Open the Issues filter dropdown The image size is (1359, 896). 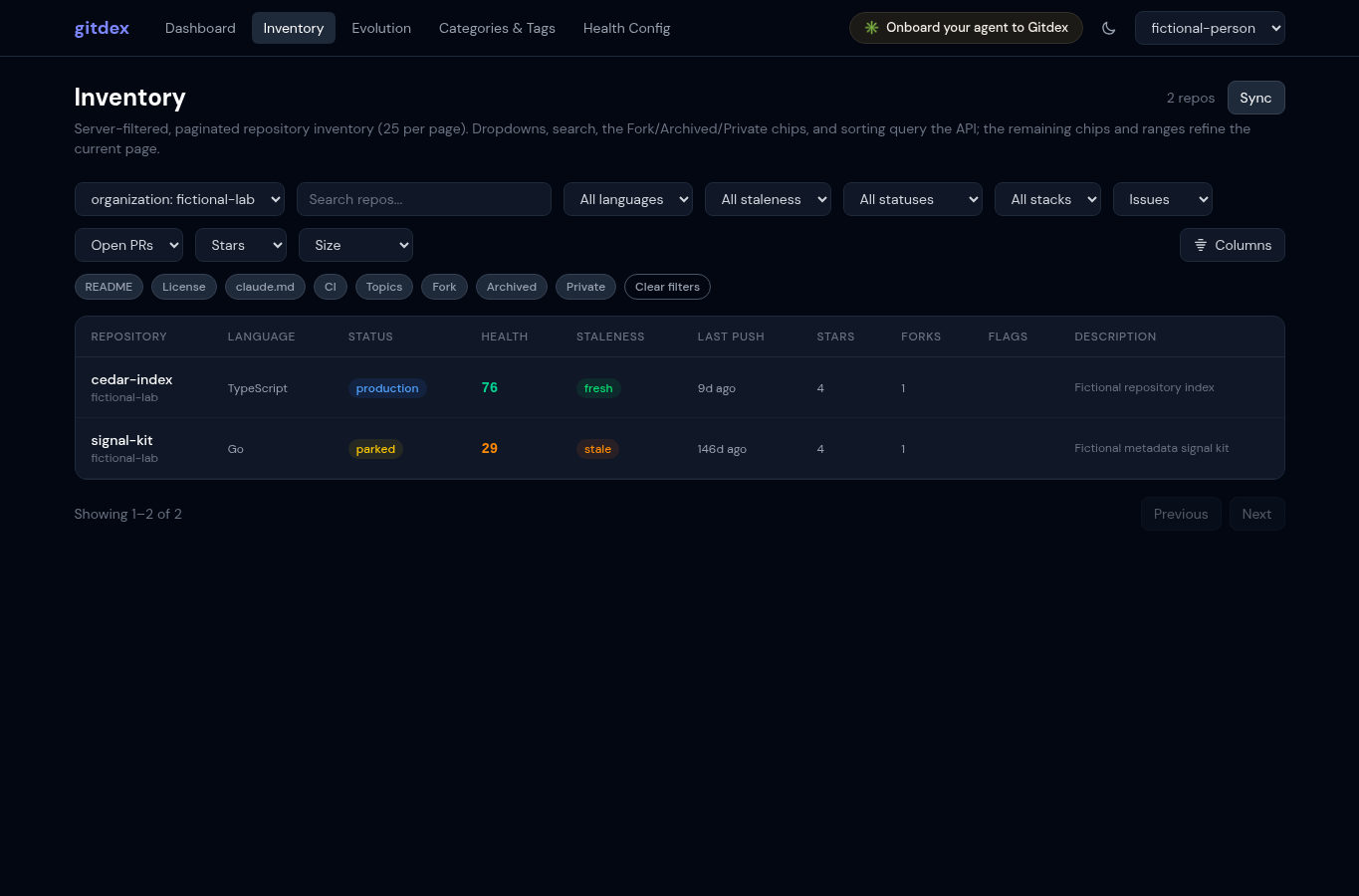click(x=1163, y=199)
